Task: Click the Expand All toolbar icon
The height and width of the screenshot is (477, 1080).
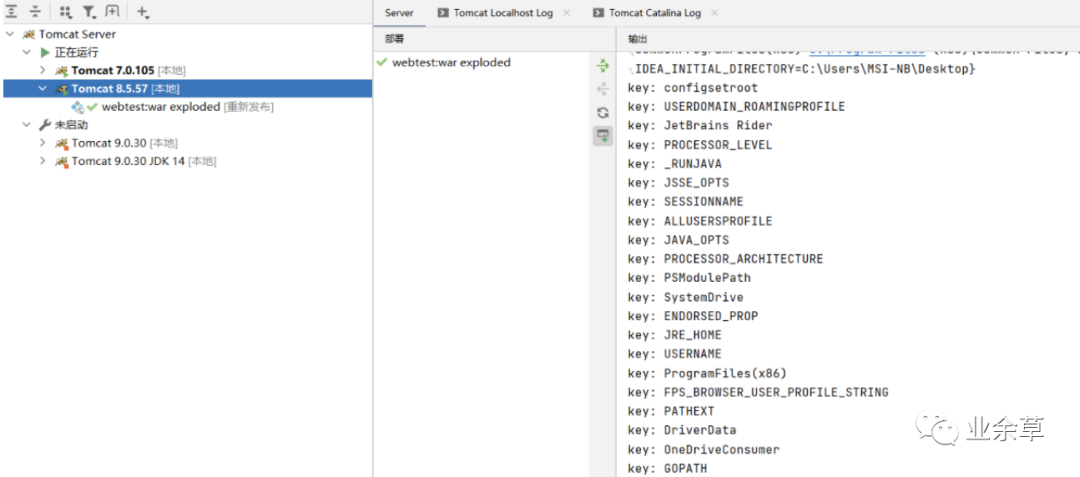Action: coord(12,12)
